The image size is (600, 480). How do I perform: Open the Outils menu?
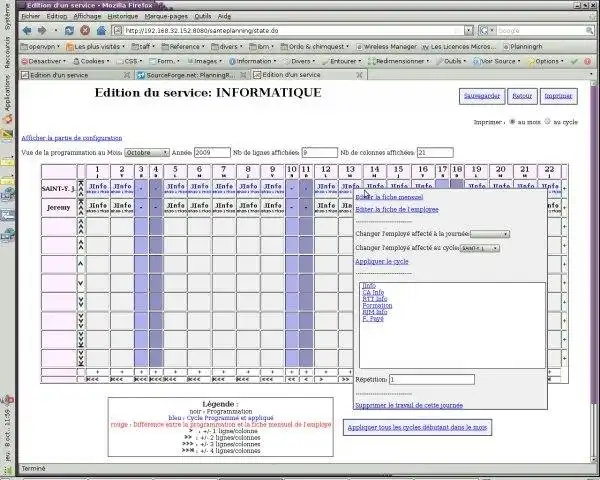(203, 16)
